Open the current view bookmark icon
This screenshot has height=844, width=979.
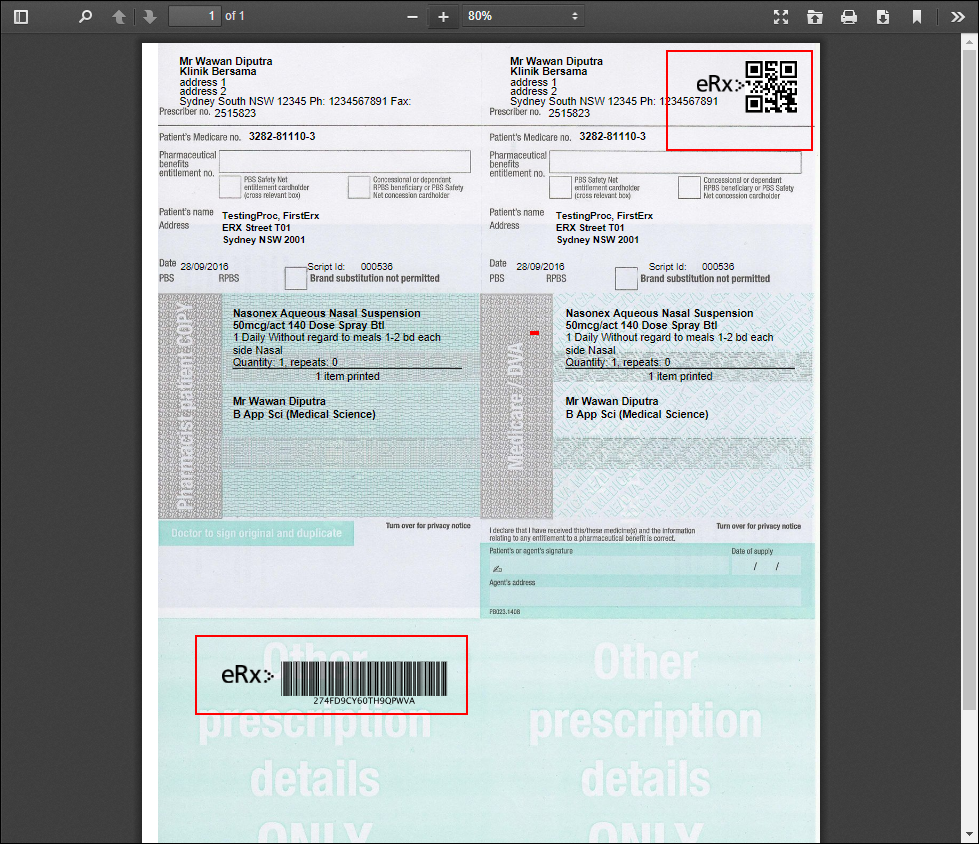[917, 17]
